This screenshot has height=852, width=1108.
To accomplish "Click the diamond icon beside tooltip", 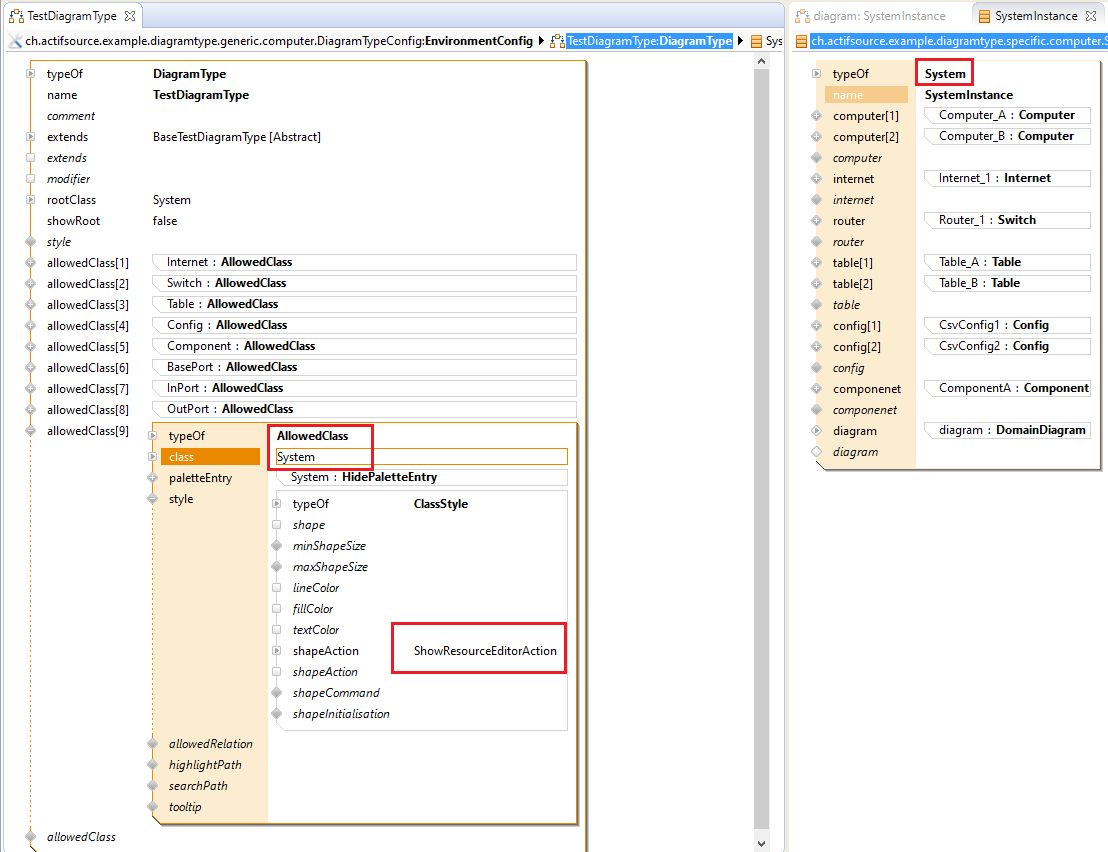I will click(x=153, y=807).
